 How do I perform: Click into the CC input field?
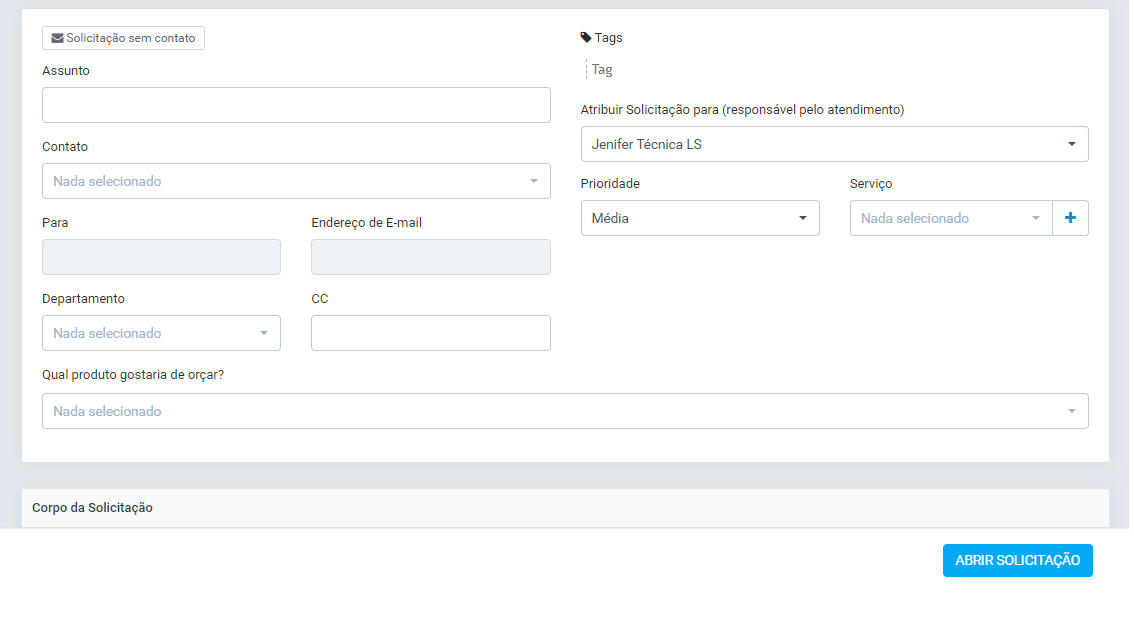[430, 333]
